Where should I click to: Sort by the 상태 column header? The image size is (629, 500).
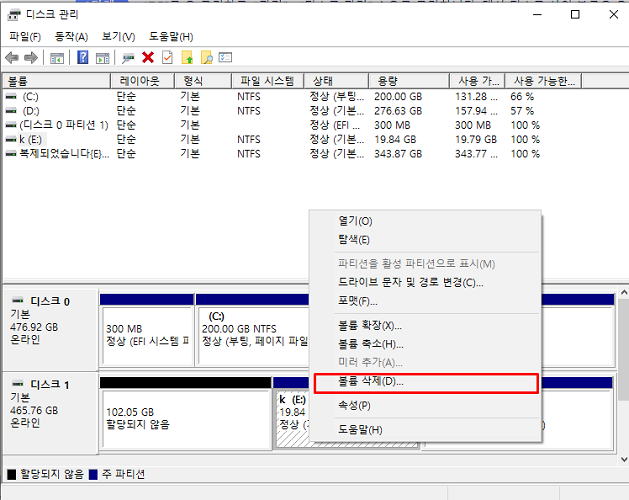tap(336, 81)
